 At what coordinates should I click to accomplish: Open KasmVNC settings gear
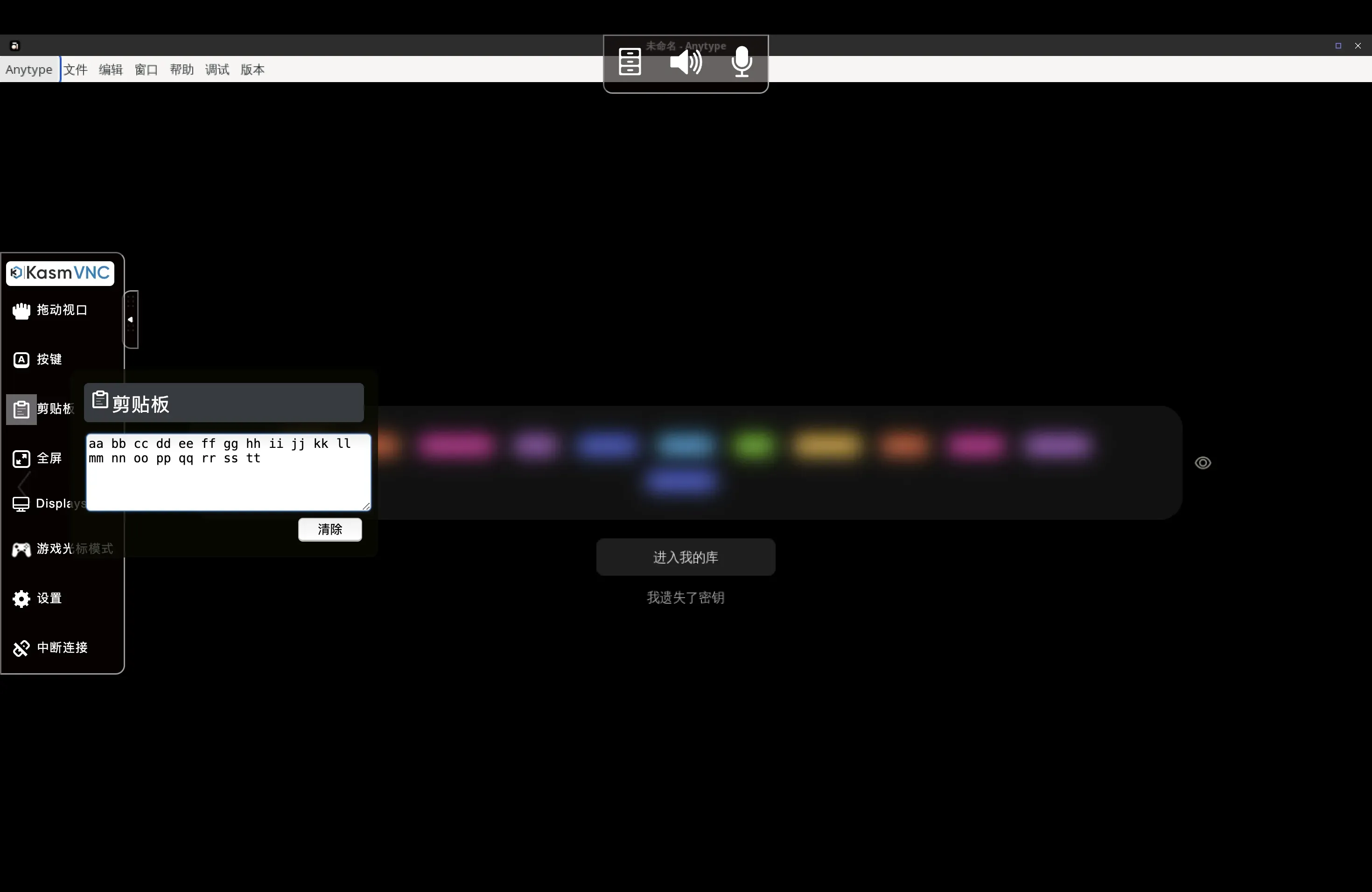tap(21, 599)
